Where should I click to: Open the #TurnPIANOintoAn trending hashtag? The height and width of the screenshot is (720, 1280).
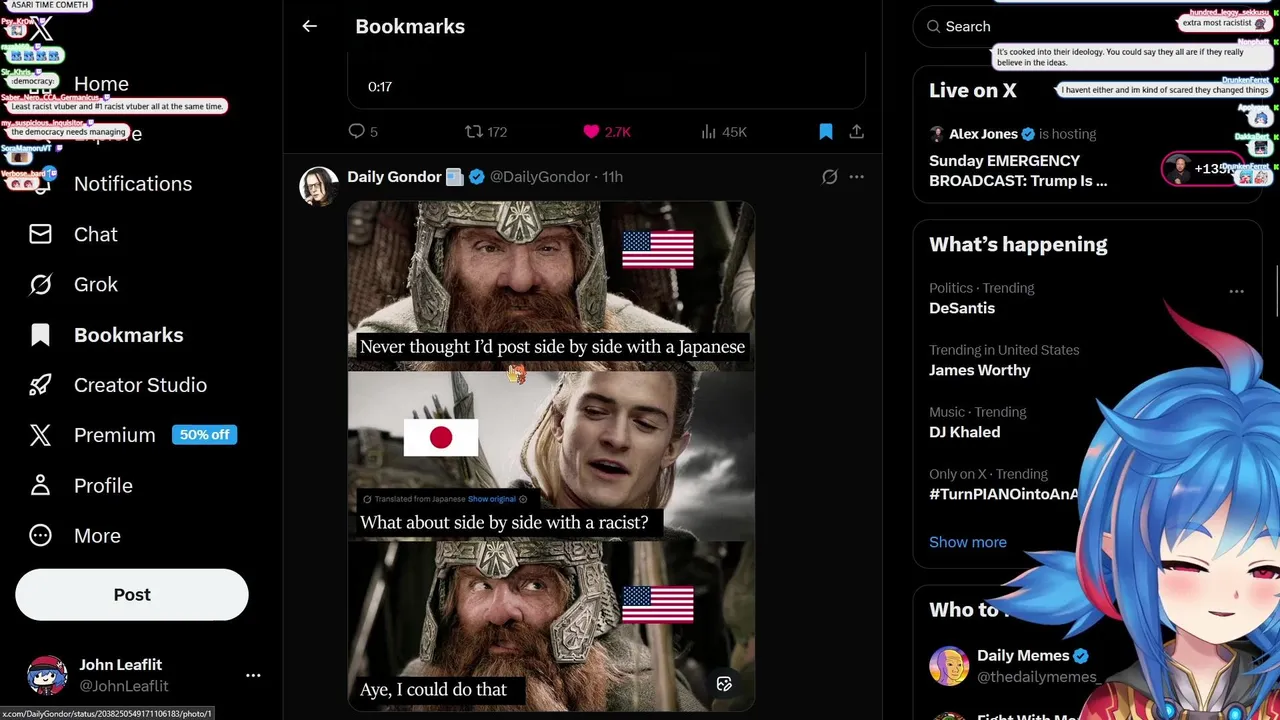[x=1004, y=494]
